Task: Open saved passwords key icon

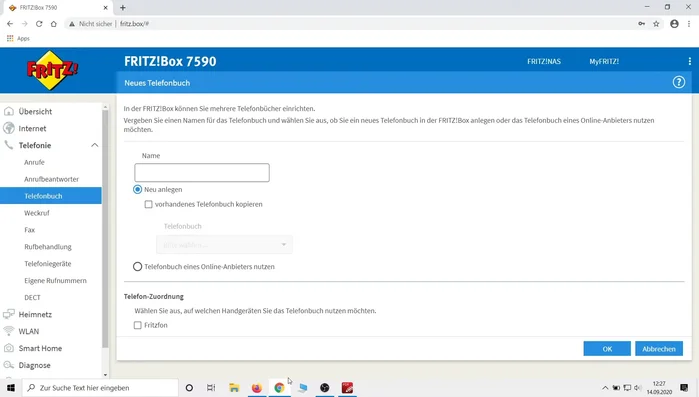Action: [641, 24]
